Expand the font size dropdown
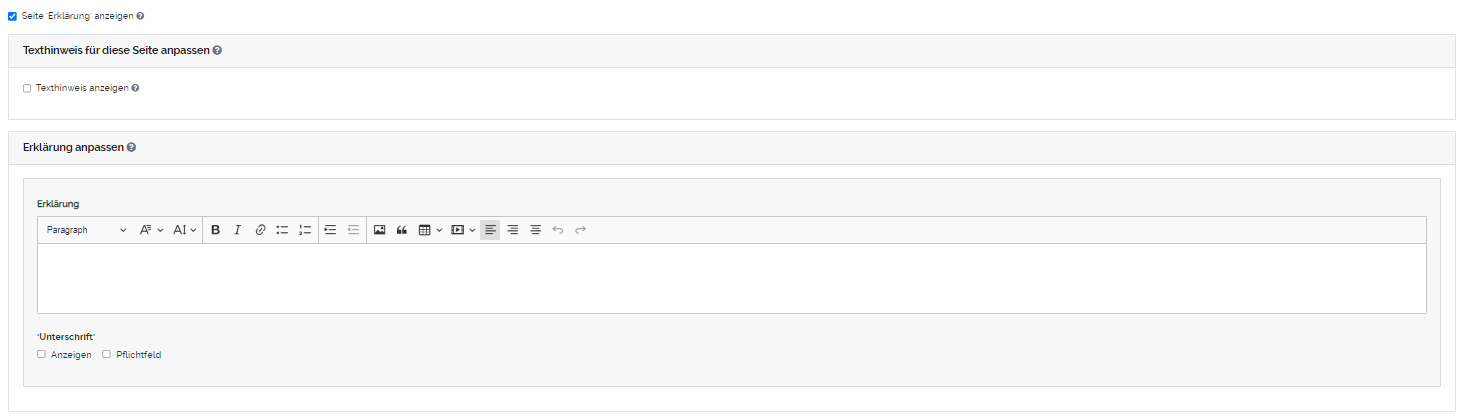The height and width of the screenshot is (418, 1462). coord(185,230)
